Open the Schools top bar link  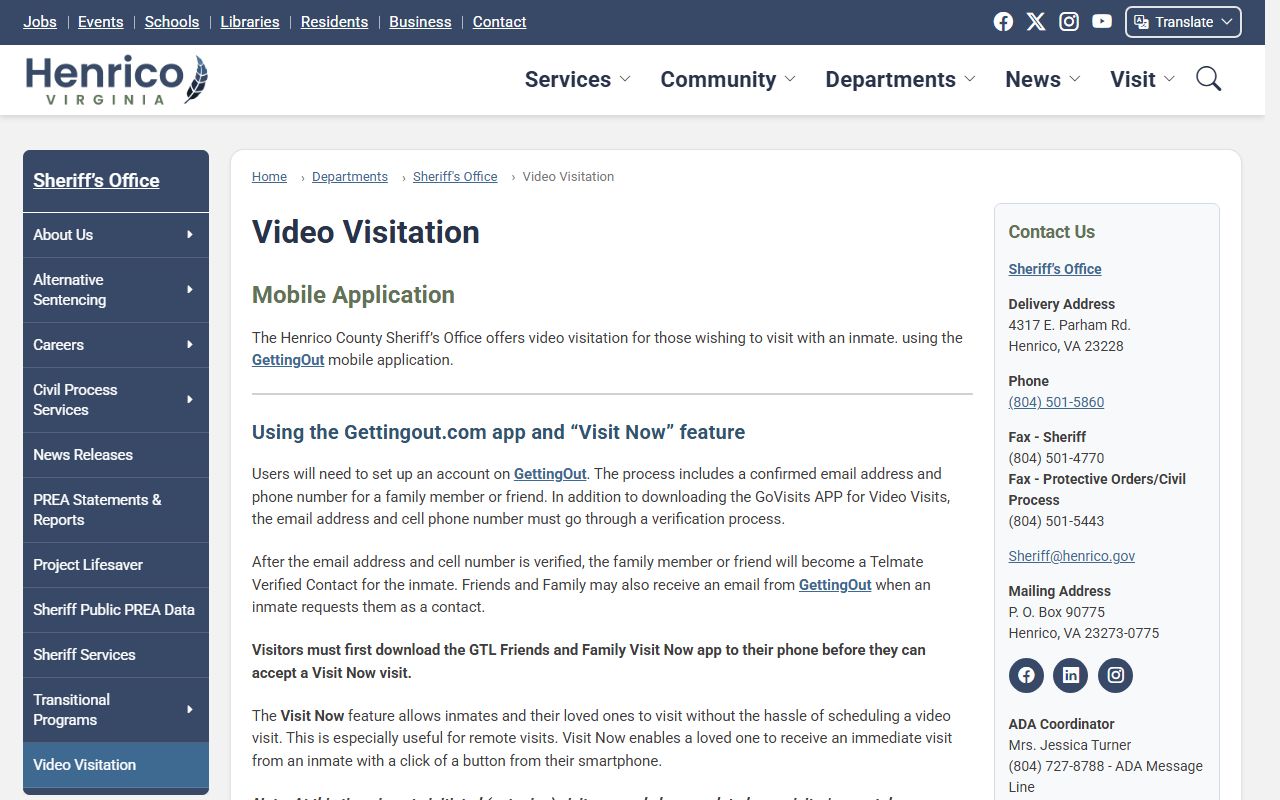point(172,22)
